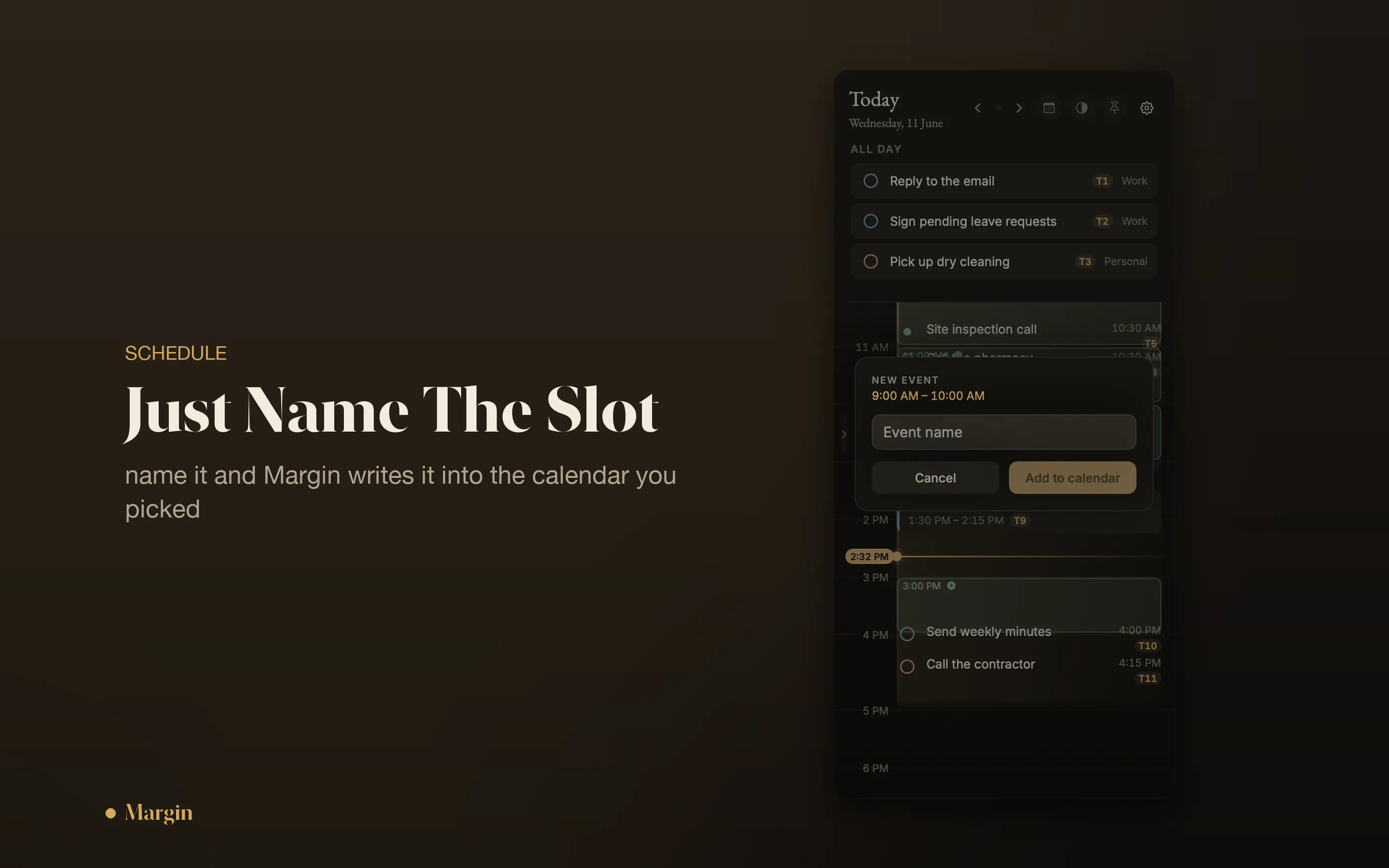This screenshot has height=868, width=1389.
Task: Click the T9 tag next to 1:30 PM – 2:15 PM
Action: pyautogui.click(x=1020, y=521)
